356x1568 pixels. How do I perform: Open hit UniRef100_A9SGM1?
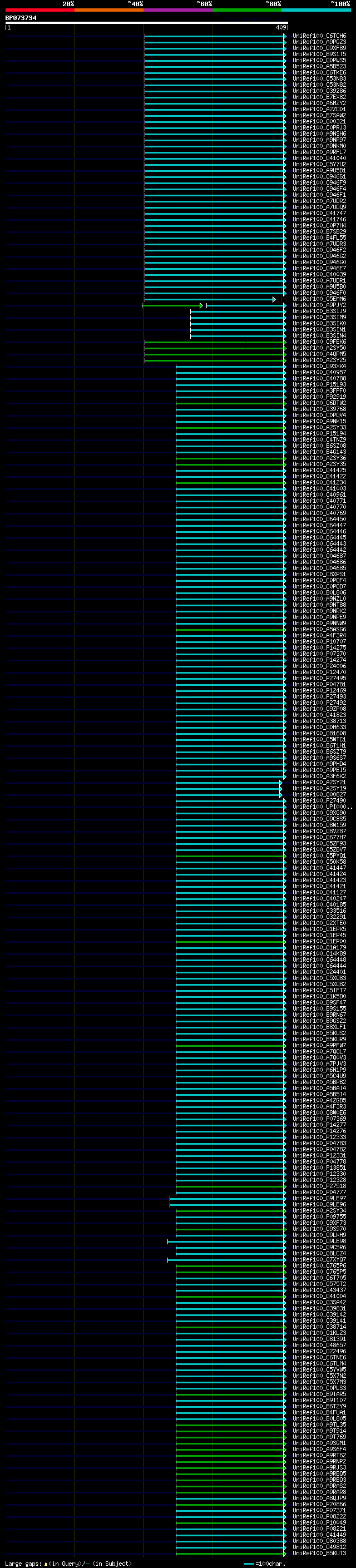[x=319, y=1443]
